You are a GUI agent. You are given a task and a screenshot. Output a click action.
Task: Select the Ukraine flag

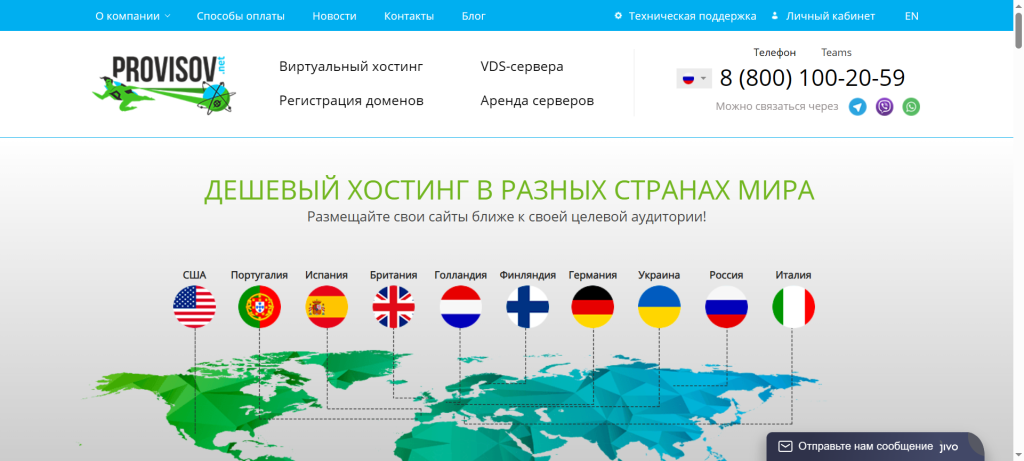coord(659,306)
